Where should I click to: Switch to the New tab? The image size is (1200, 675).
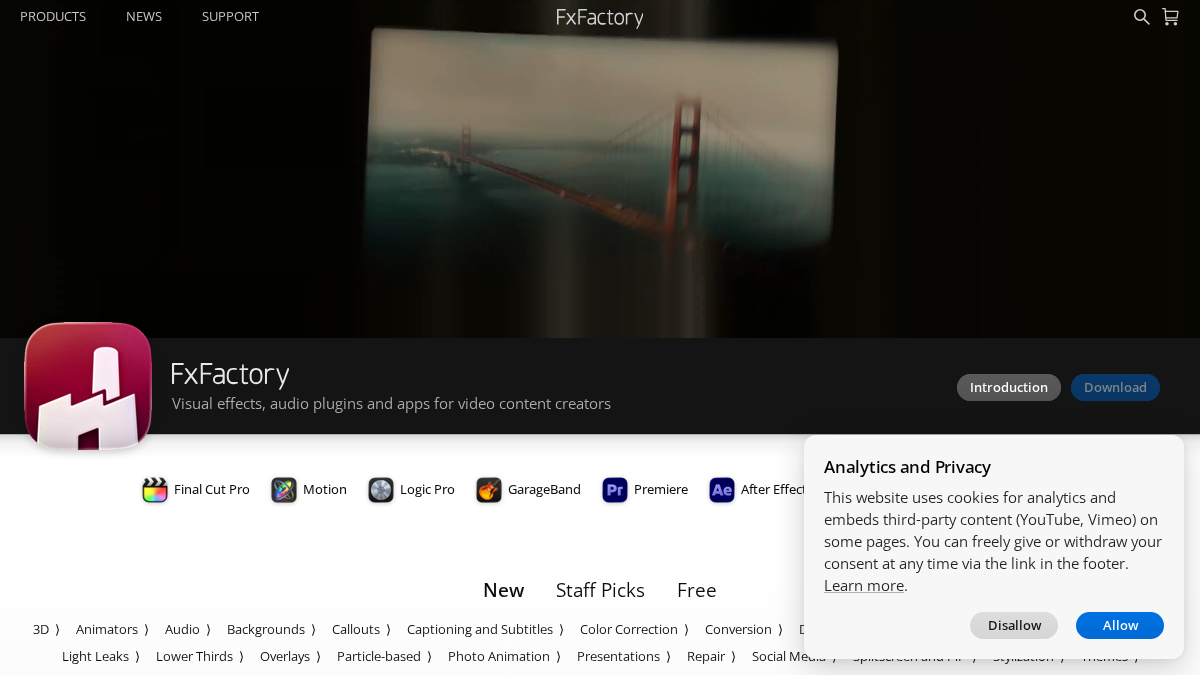click(503, 590)
